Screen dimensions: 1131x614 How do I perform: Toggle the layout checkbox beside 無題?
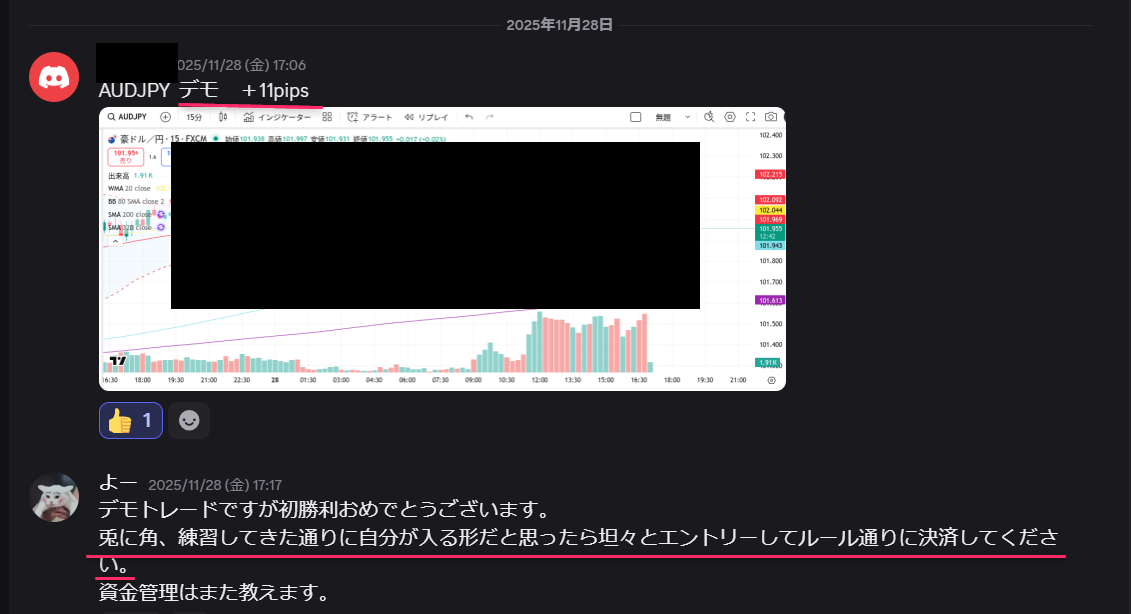coord(635,117)
